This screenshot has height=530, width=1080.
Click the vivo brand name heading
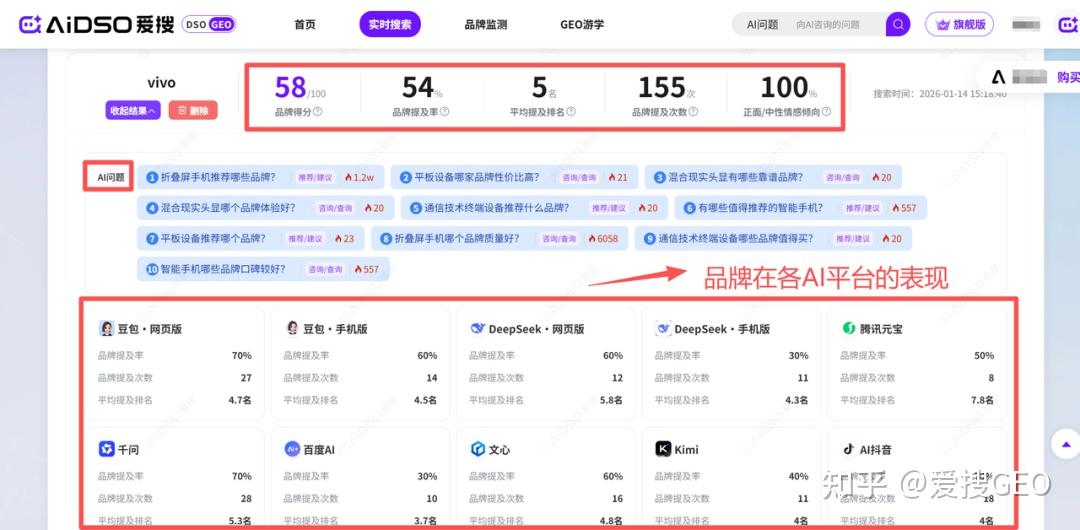point(161,83)
